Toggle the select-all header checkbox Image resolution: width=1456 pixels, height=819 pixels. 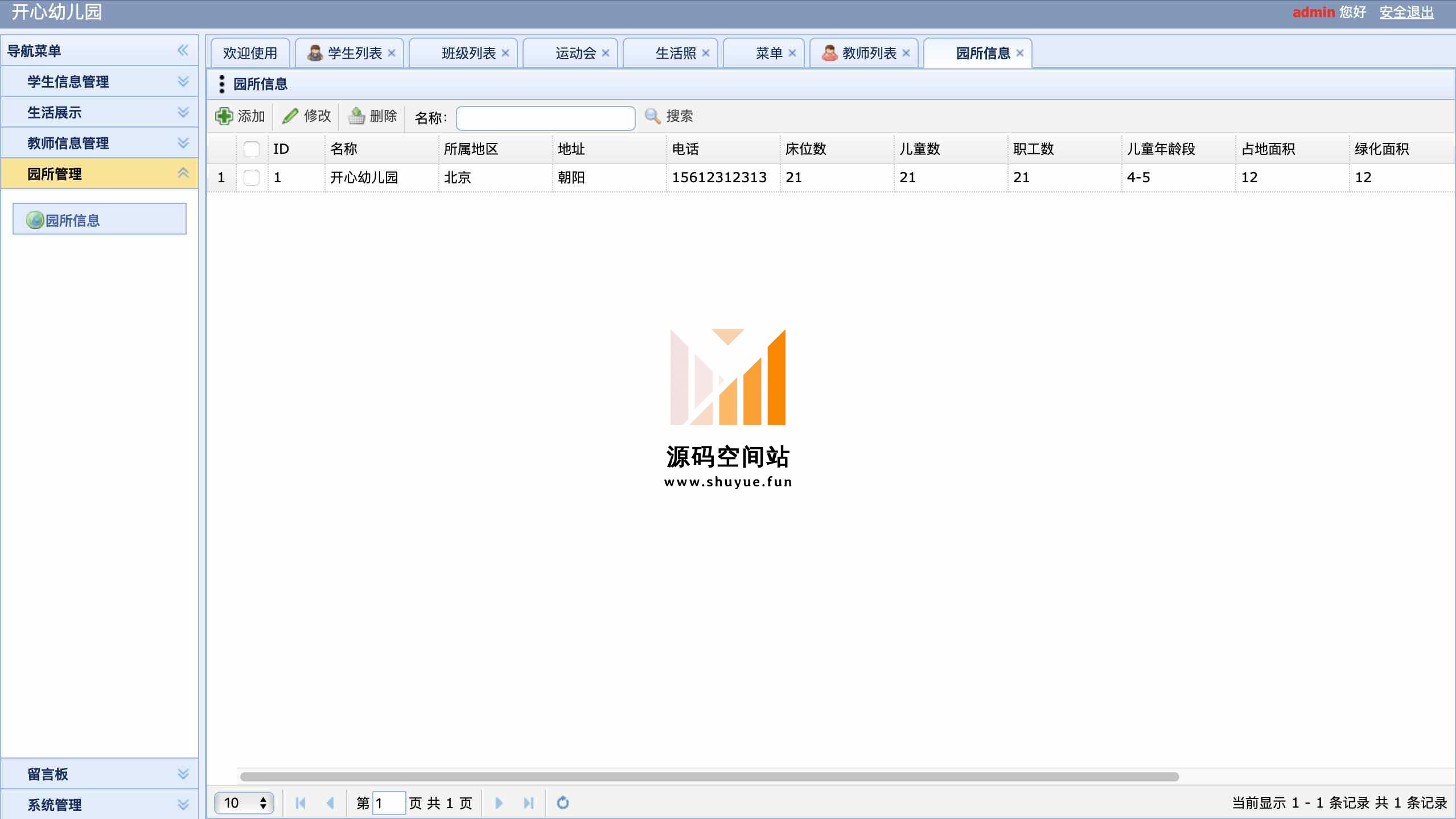coord(251,149)
